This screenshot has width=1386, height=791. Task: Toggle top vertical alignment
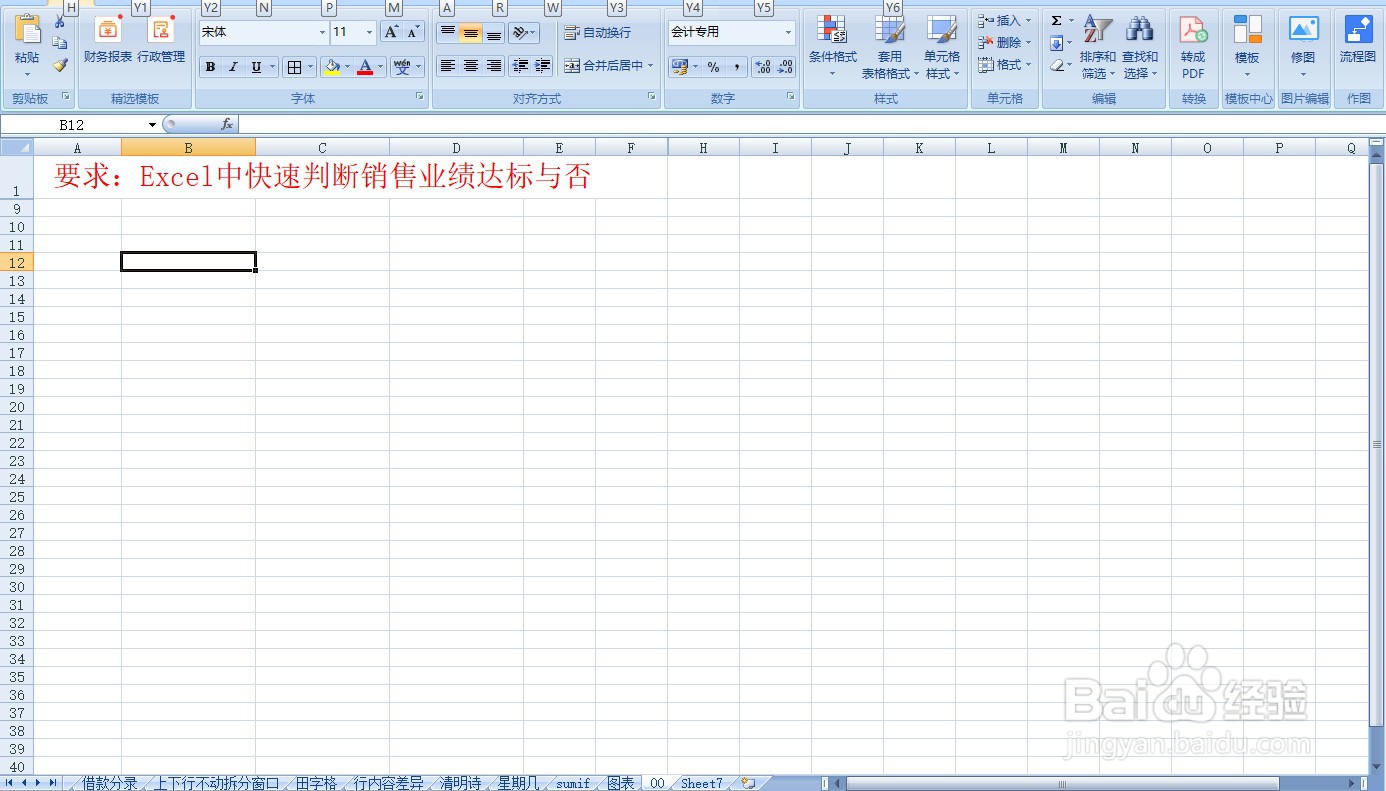(448, 33)
